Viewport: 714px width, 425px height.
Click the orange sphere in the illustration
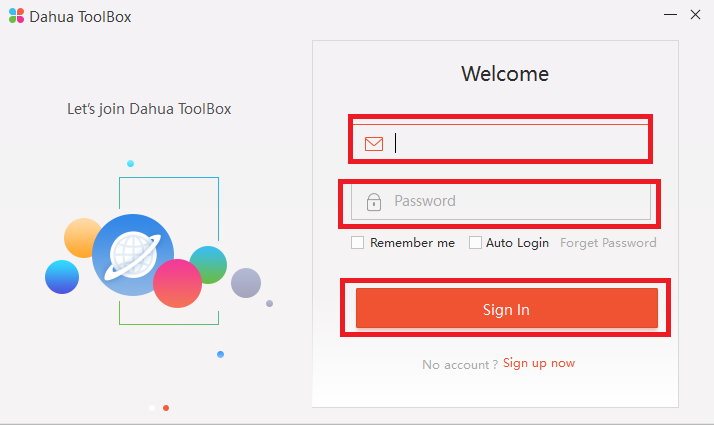point(83,238)
